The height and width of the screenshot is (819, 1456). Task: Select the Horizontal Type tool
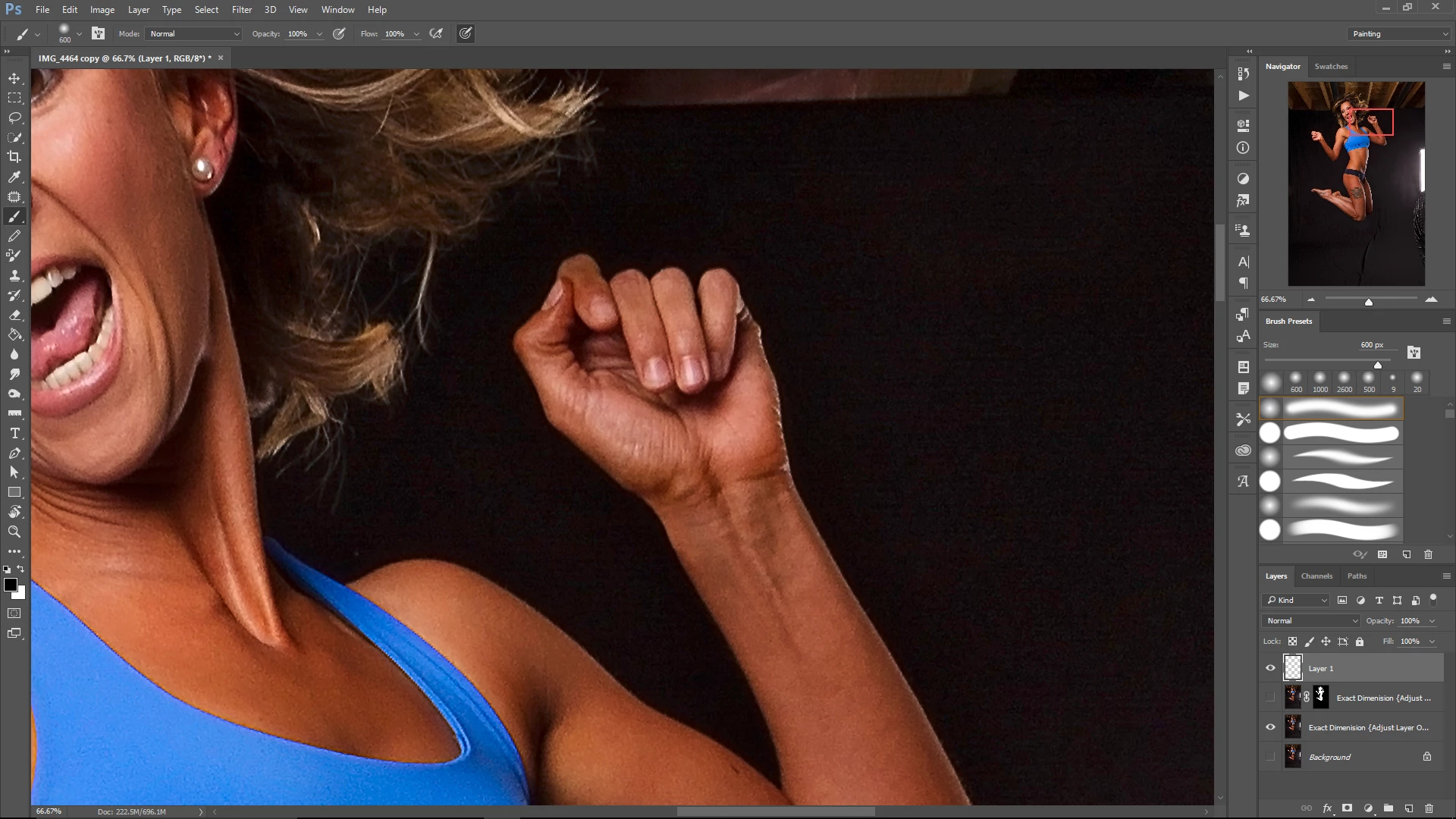[x=14, y=433]
